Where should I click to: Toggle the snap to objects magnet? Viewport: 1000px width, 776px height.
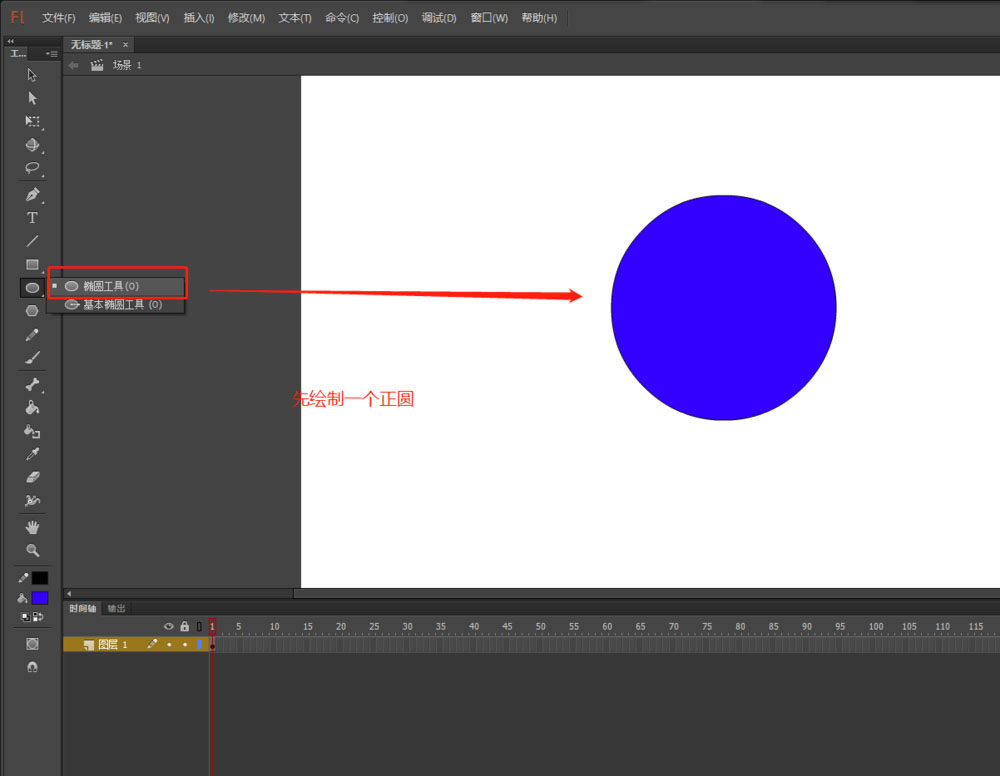point(32,667)
